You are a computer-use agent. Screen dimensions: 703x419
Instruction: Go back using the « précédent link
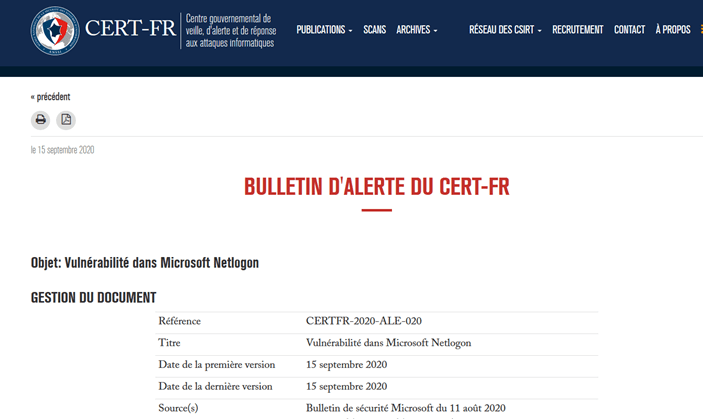pyautogui.click(x=50, y=96)
